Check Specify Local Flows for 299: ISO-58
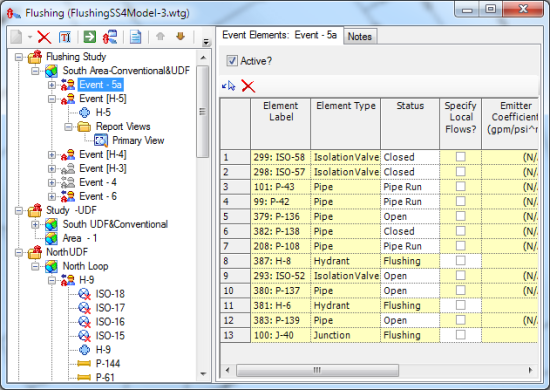 [461, 157]
